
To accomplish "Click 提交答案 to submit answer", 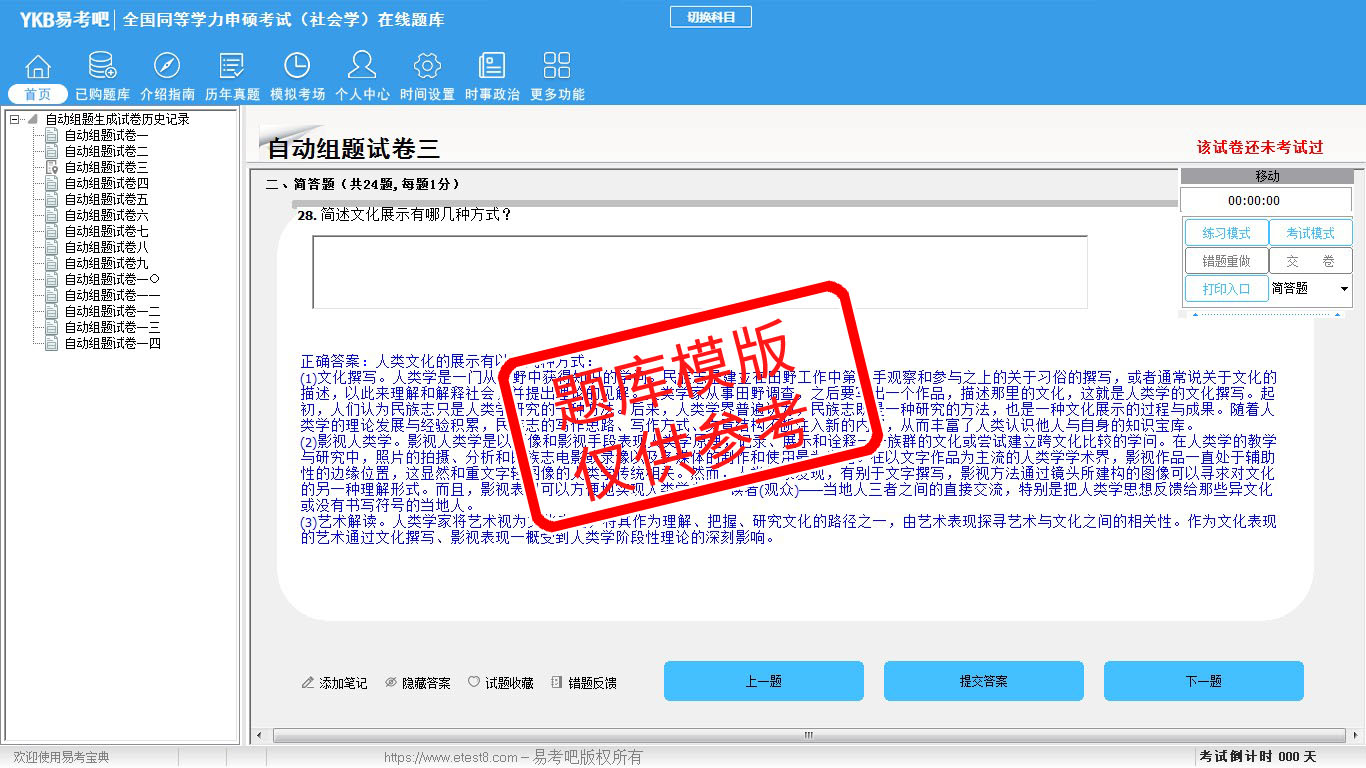I will 983,681.
